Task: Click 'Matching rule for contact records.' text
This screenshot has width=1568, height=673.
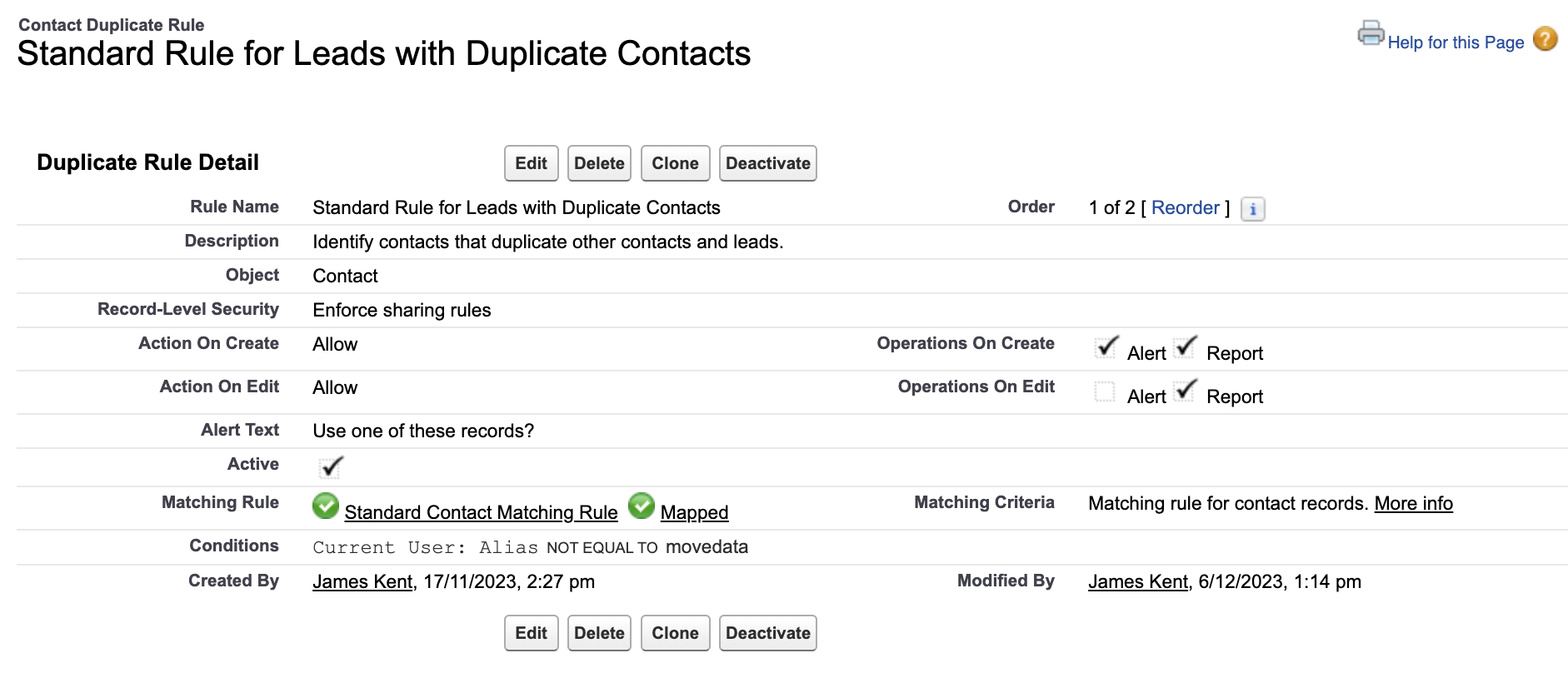Action: coord(1228,503)
